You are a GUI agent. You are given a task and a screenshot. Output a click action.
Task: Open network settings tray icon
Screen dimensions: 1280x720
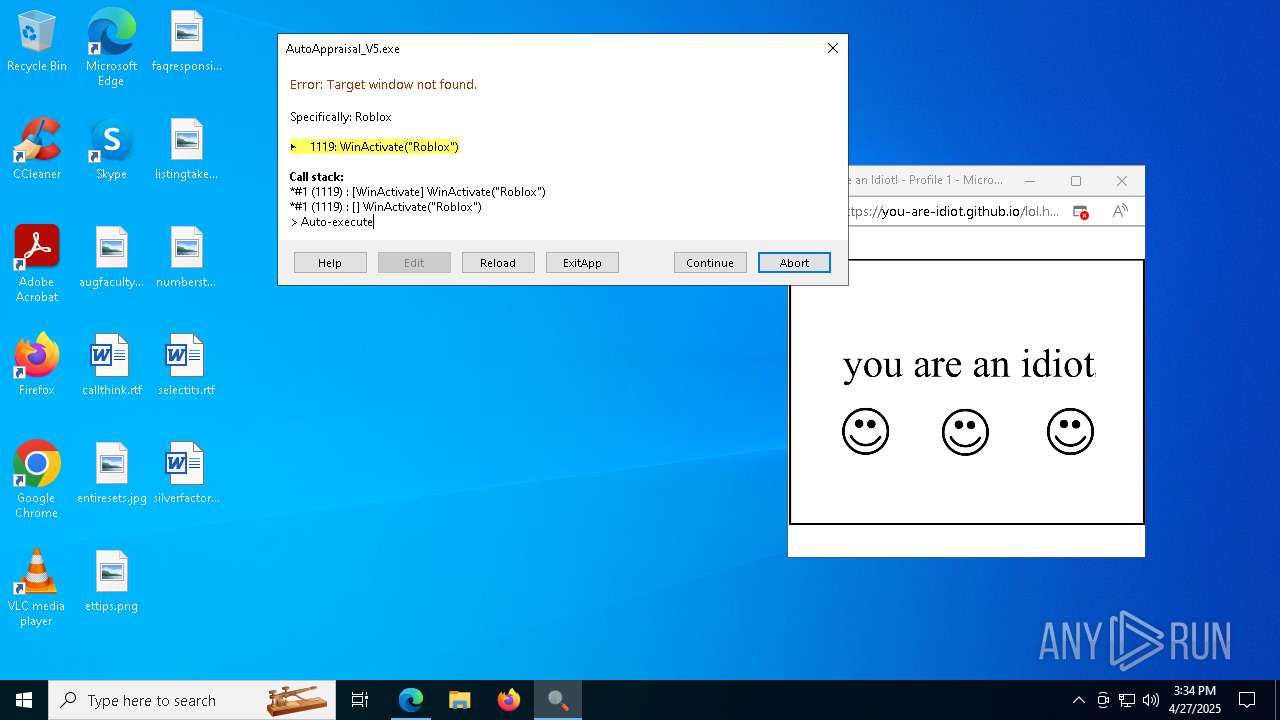(x=1127, y=700)
